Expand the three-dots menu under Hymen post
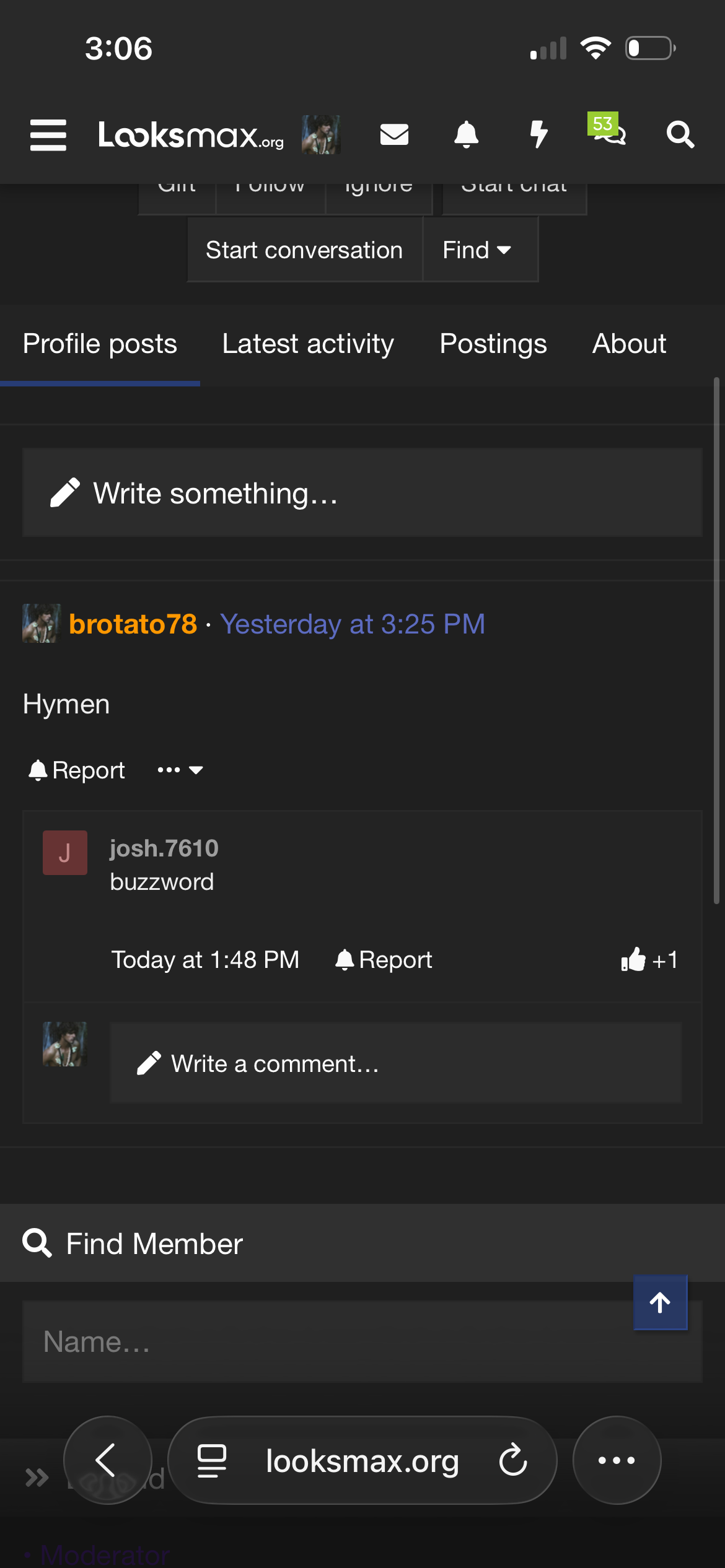 pyautogui.click(x=180, y=770)
